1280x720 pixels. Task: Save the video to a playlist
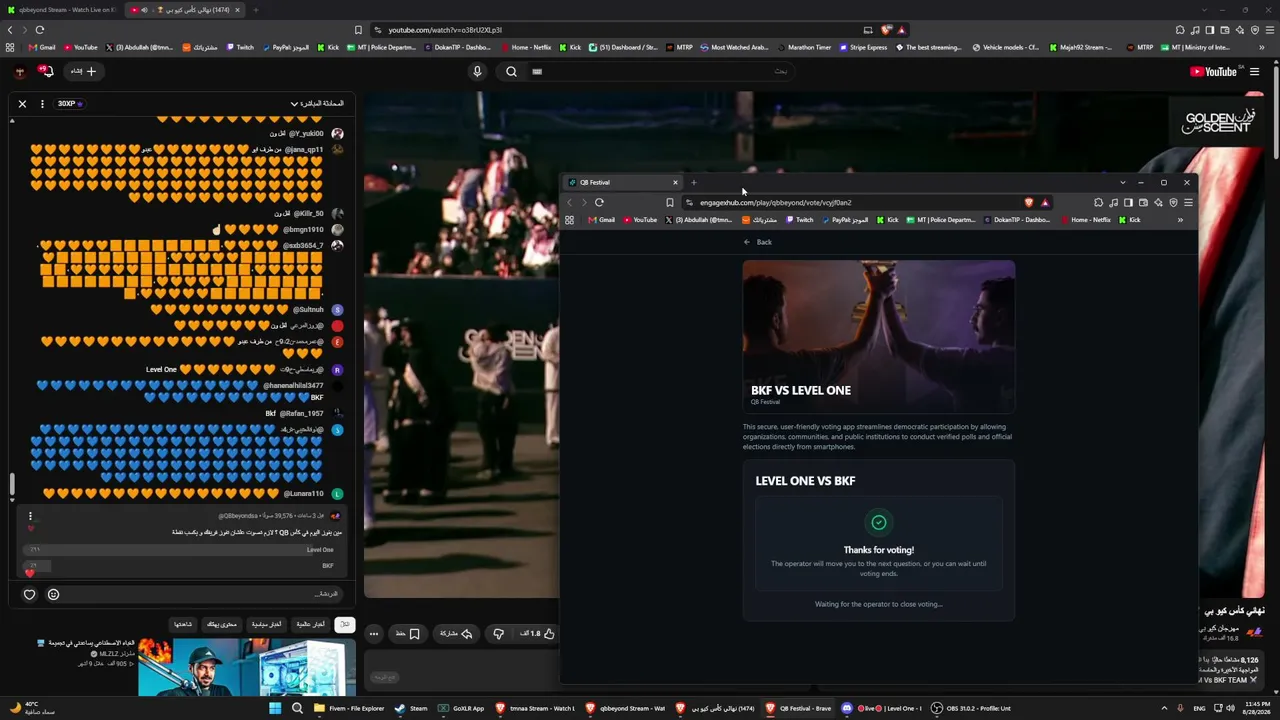click(407, 633)
